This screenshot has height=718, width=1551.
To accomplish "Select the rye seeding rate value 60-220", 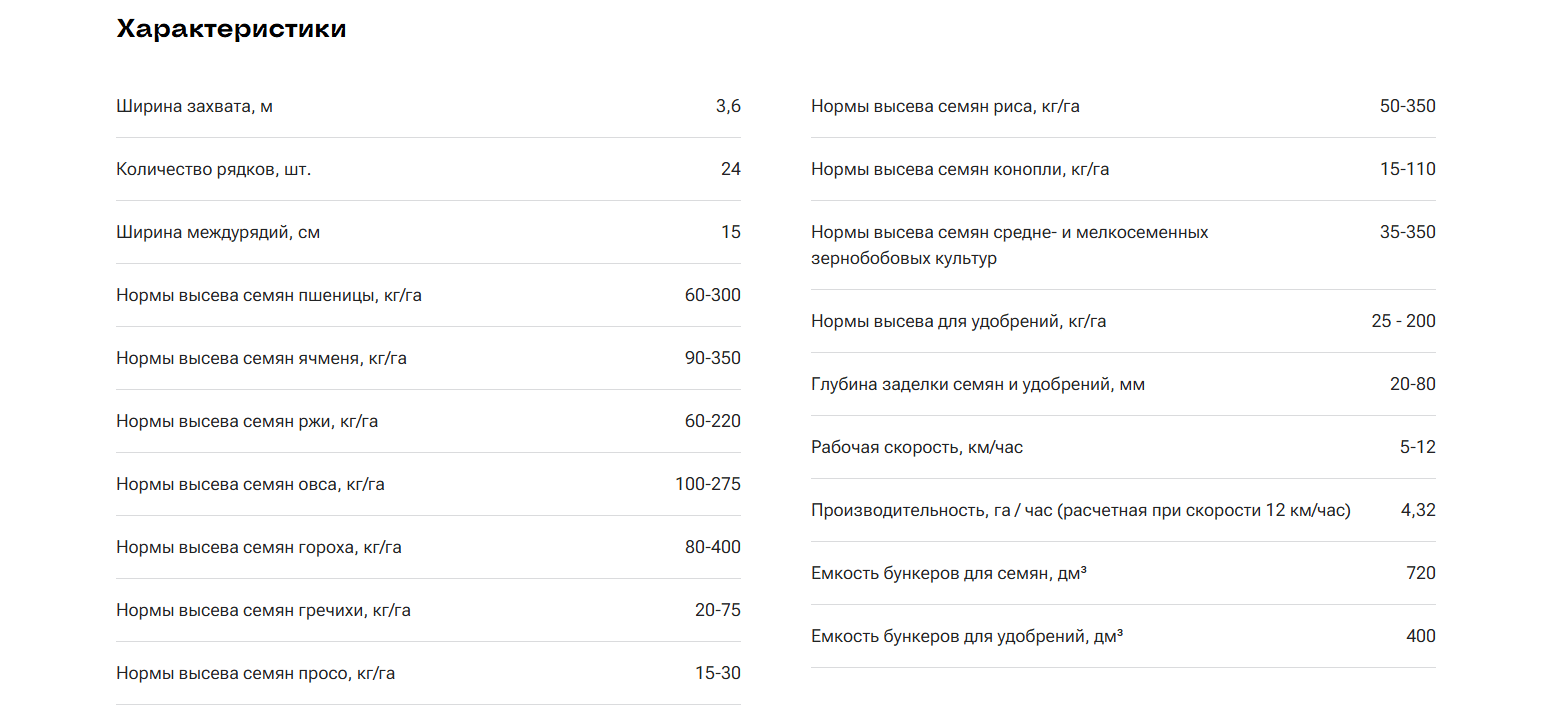I will pos(713,421).
